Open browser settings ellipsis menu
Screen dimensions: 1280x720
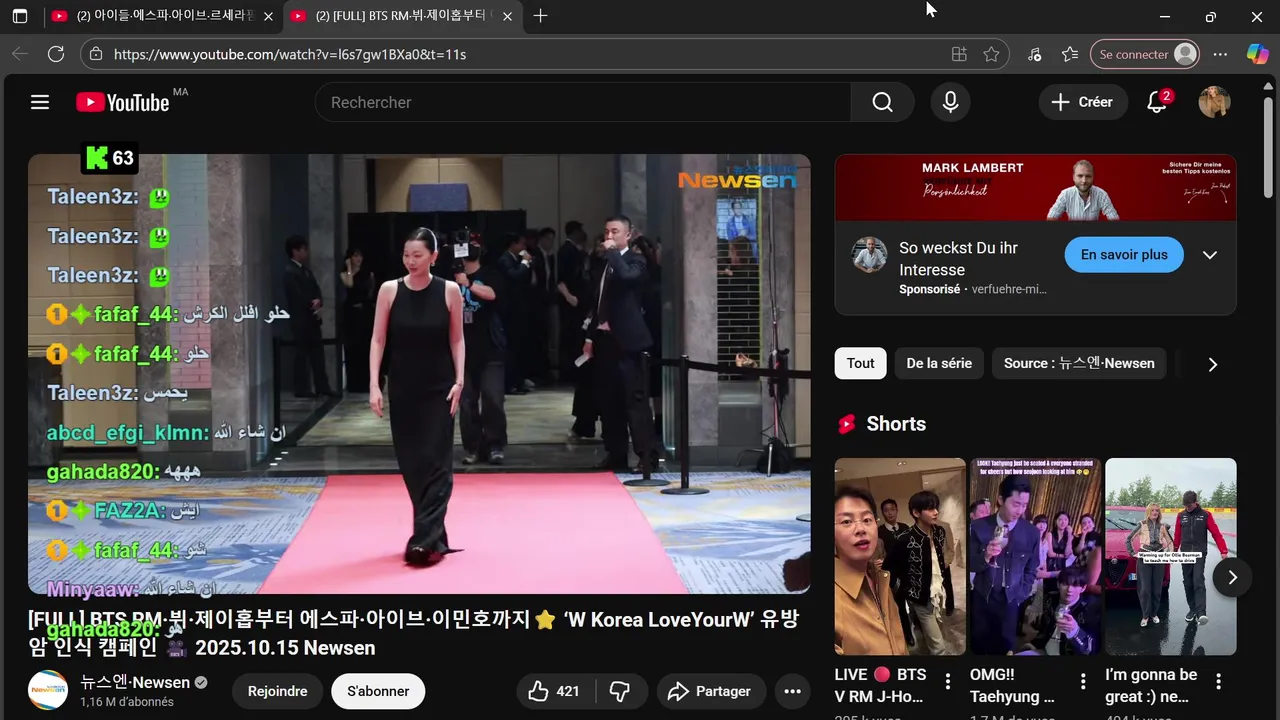pos(1220,54)
